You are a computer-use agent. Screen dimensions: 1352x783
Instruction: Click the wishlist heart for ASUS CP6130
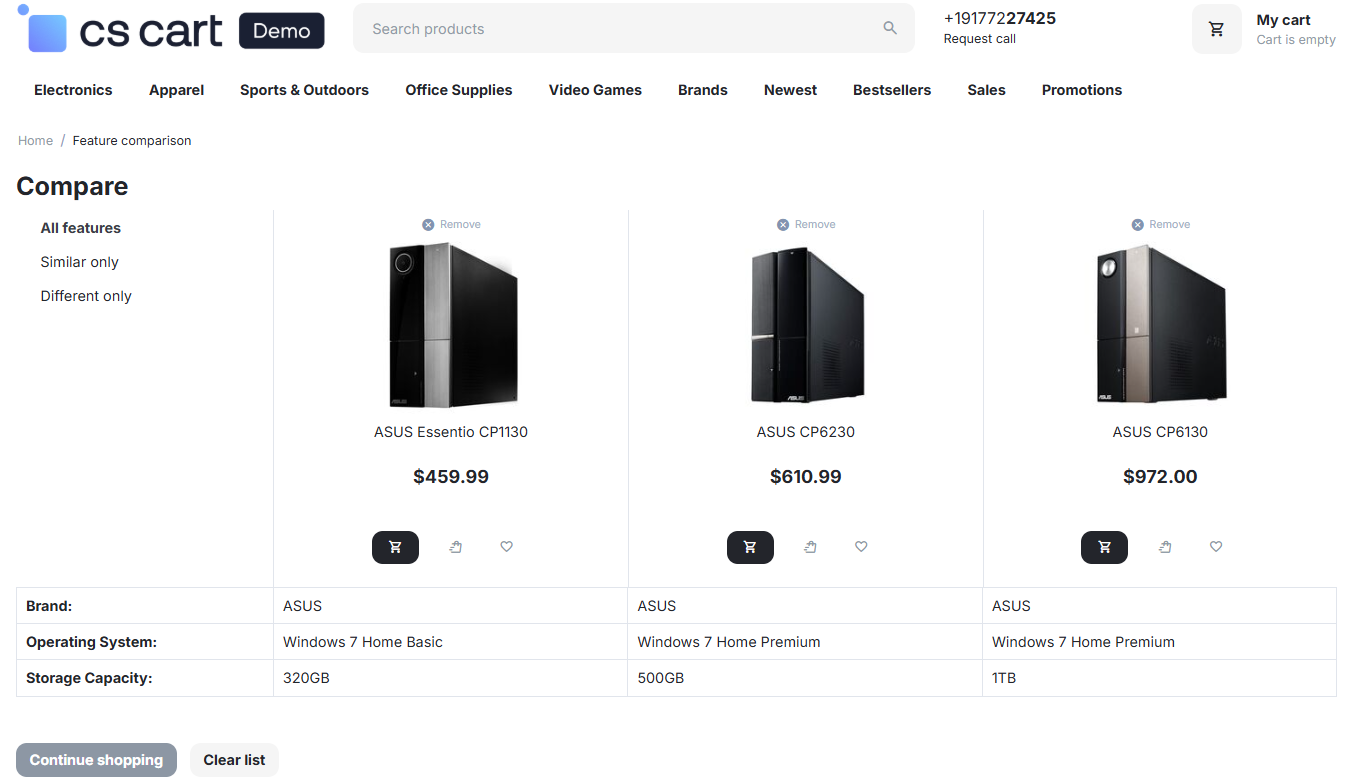pyautogui.click(x=1216, y=547)
